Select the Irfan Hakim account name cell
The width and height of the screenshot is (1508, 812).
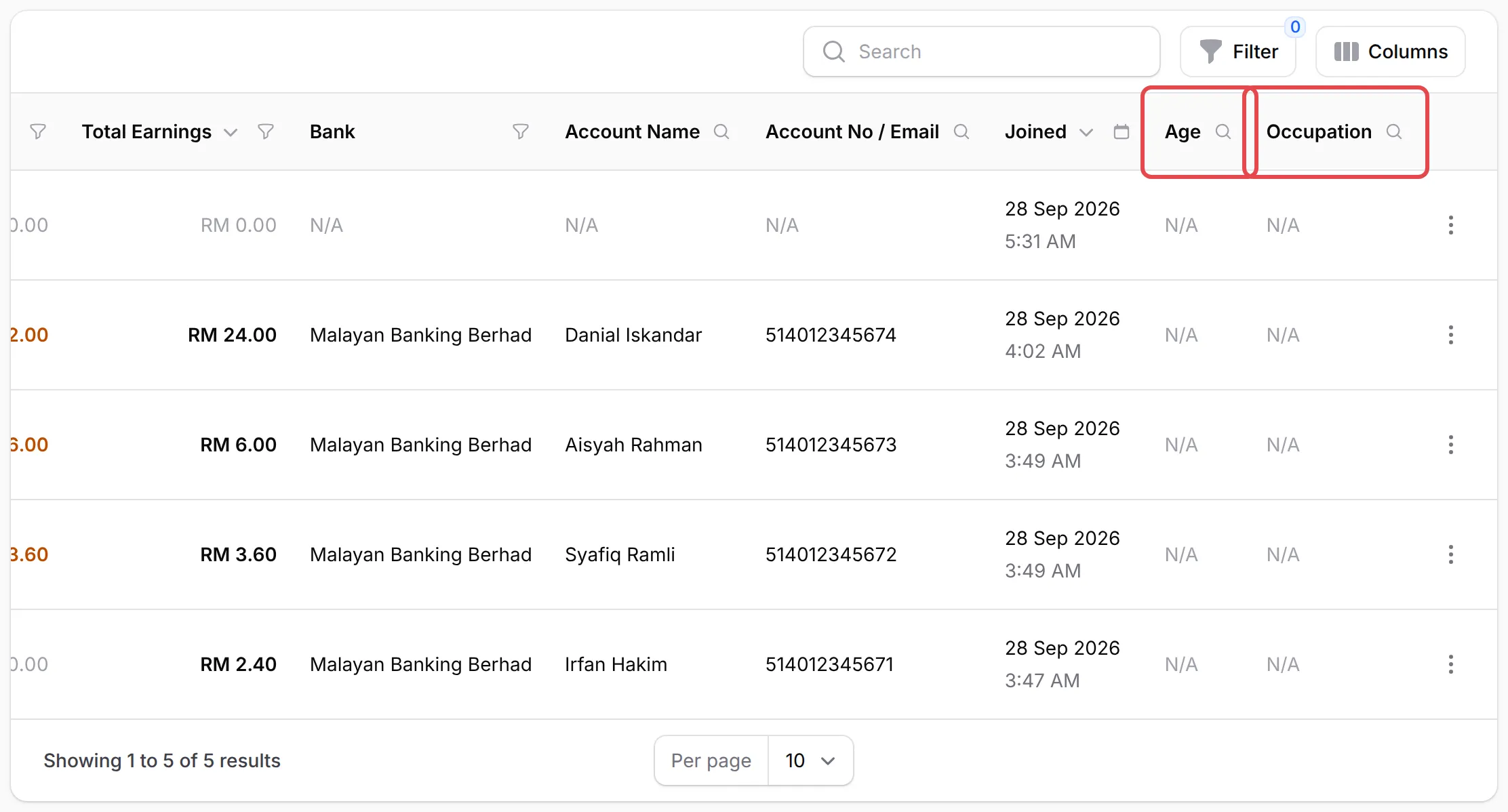click(x=616, y=664)
